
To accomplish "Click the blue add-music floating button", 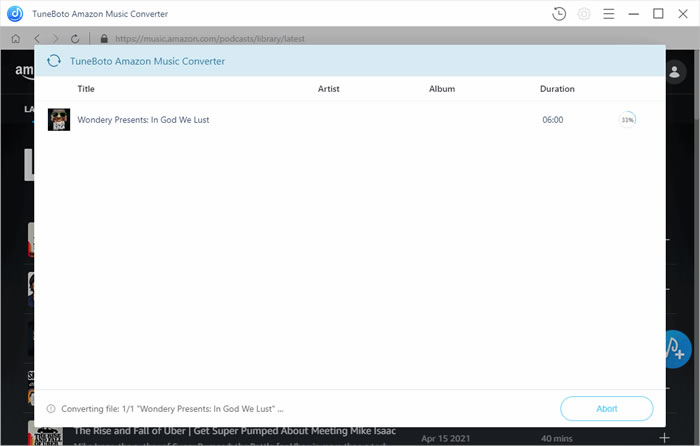I will 679,349.
